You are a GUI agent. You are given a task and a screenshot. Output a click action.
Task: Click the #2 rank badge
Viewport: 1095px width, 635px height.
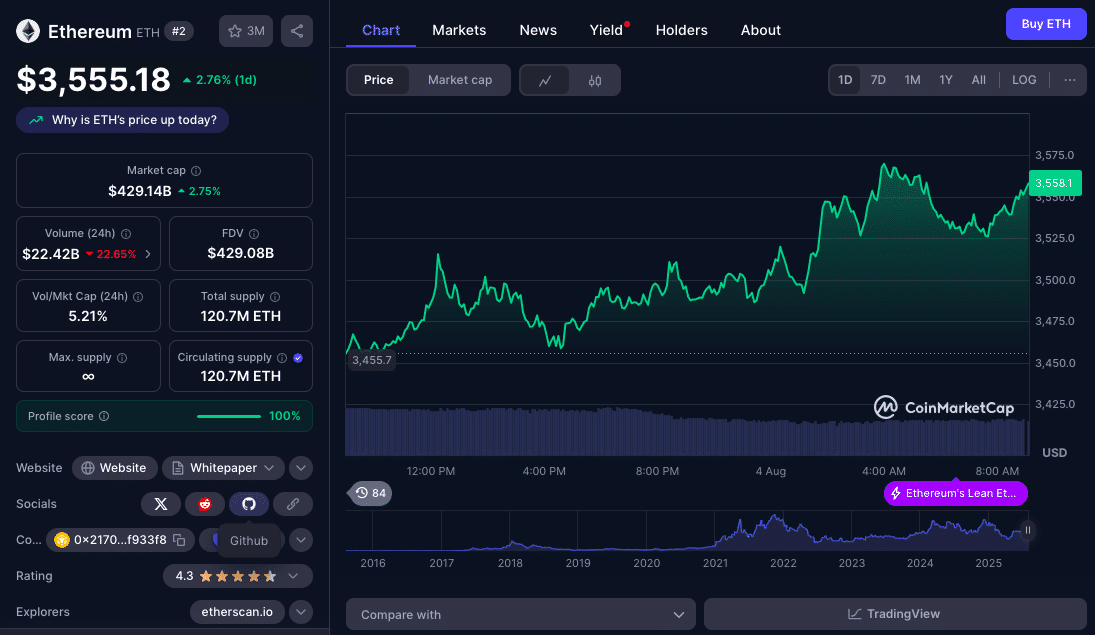tap(179, 31)
